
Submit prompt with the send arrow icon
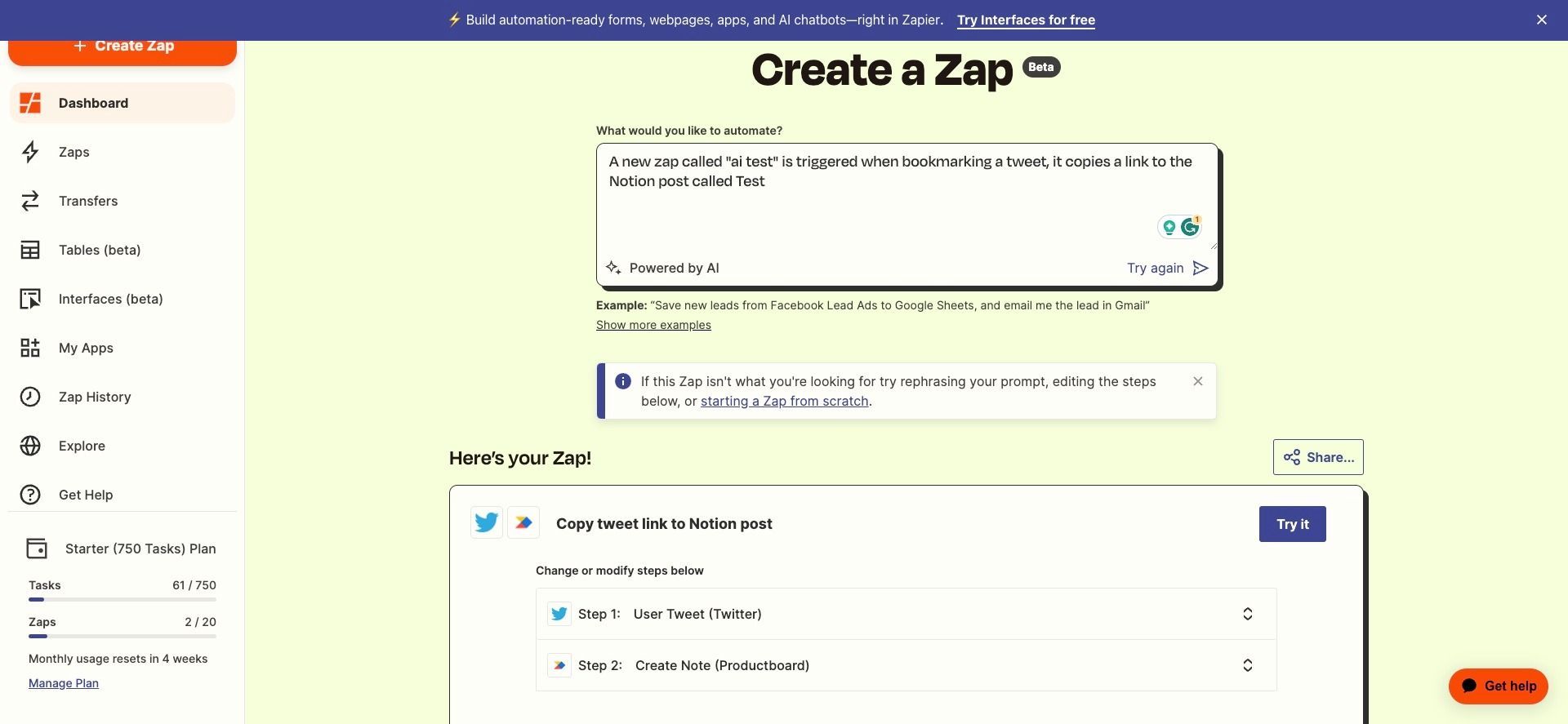pos(1200,268)
